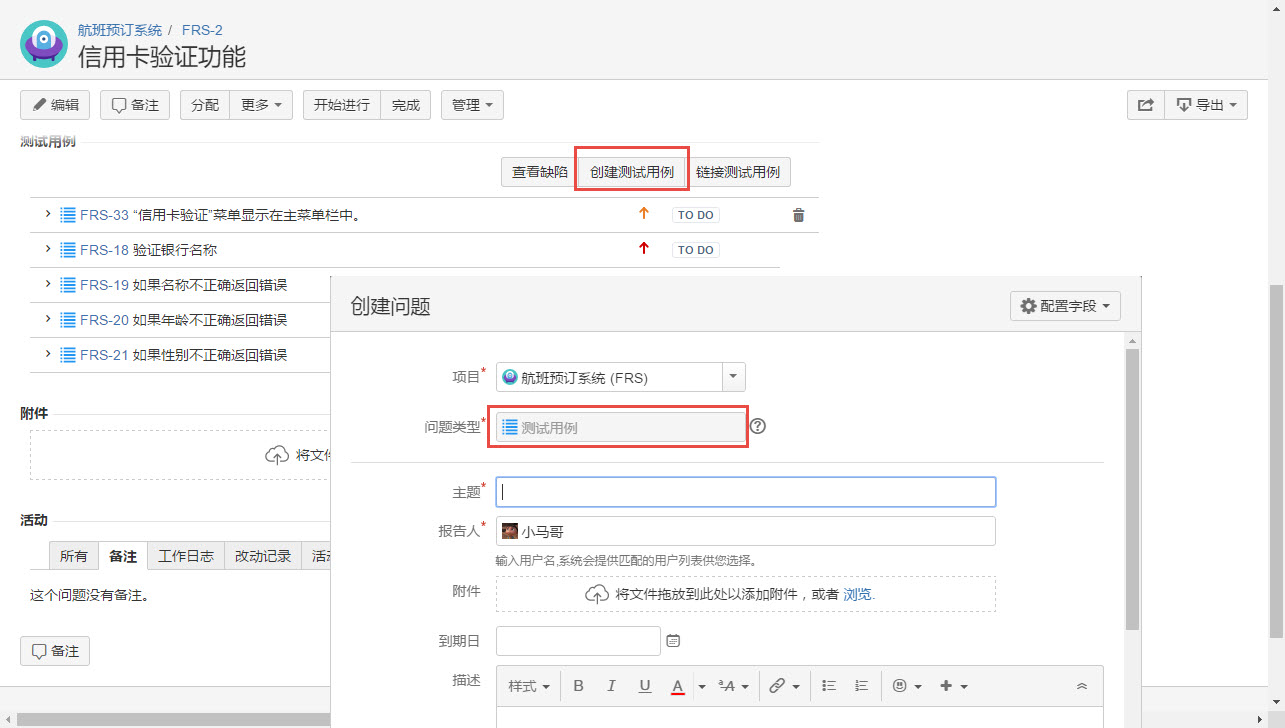The image size is (1285, 728).
Task: Open the 配置字段 dropdown
Action: point(1065,306)
